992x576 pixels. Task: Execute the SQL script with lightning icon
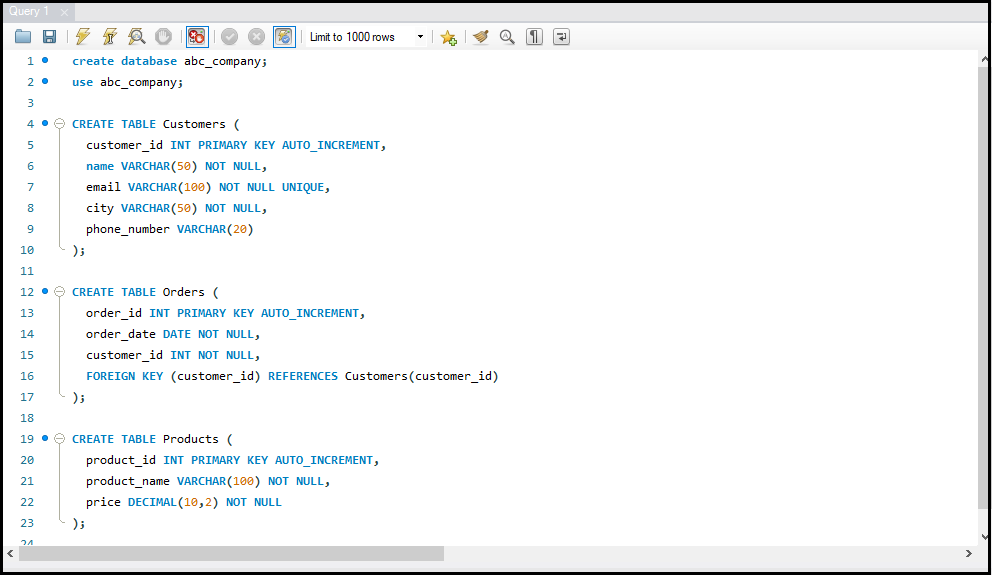click(83, 37)
